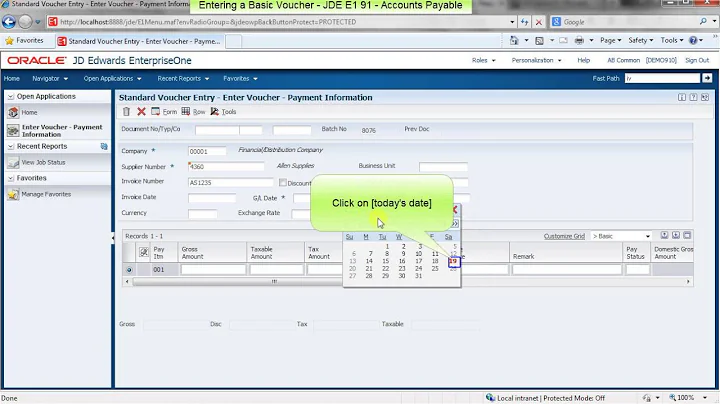The image size is (720, 404).
Task: Click the grid download icon above the grid
Action: point(676,236)
